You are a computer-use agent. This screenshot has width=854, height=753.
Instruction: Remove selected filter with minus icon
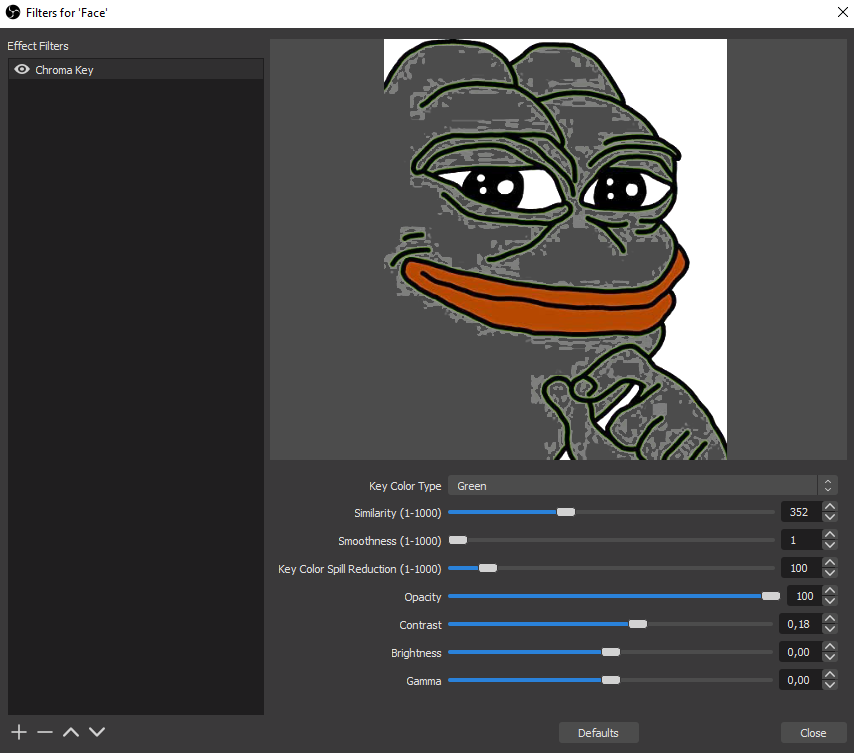(x=45, y=732)
